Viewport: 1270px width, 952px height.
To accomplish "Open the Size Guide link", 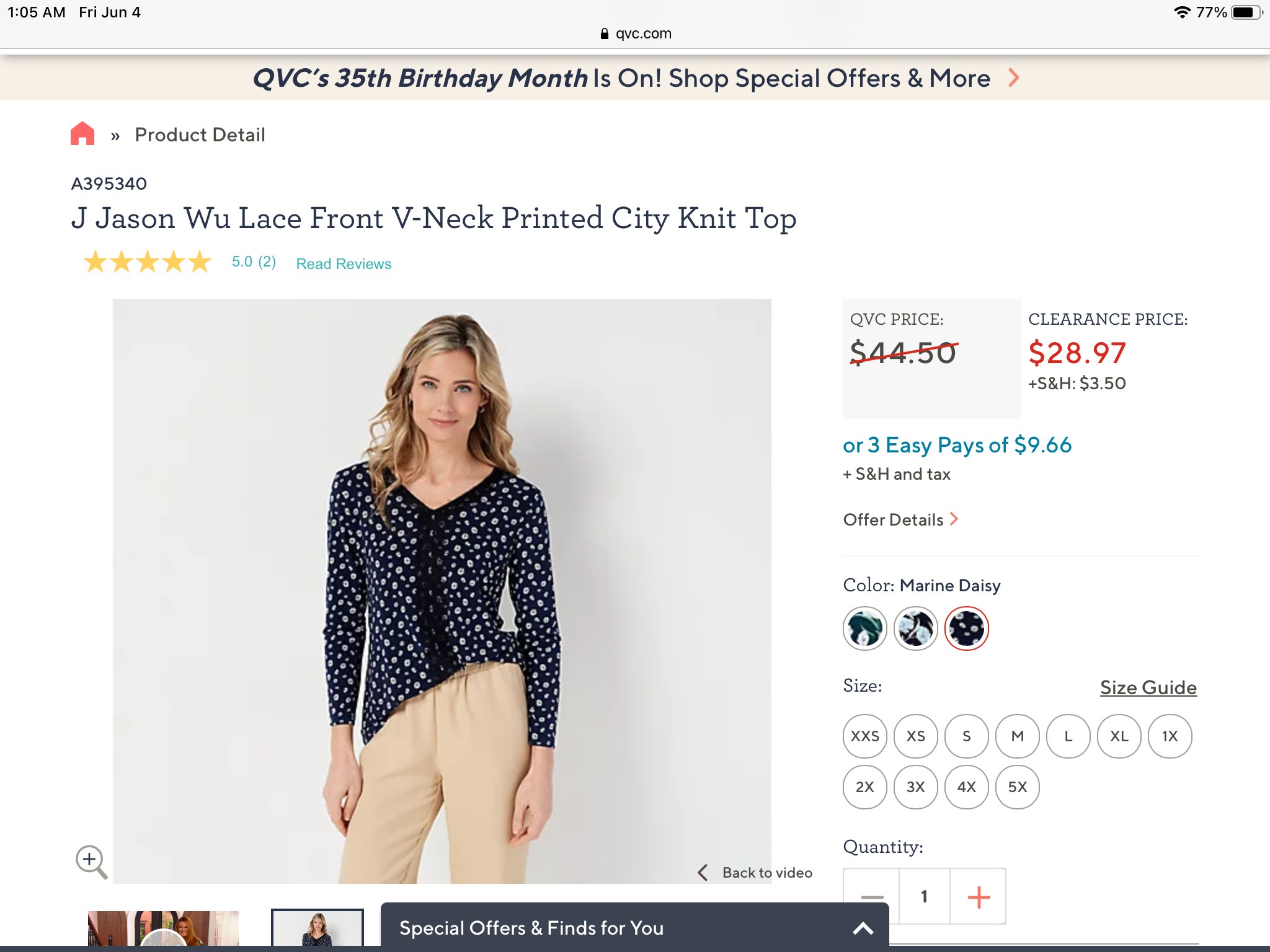I will 1148,687.
